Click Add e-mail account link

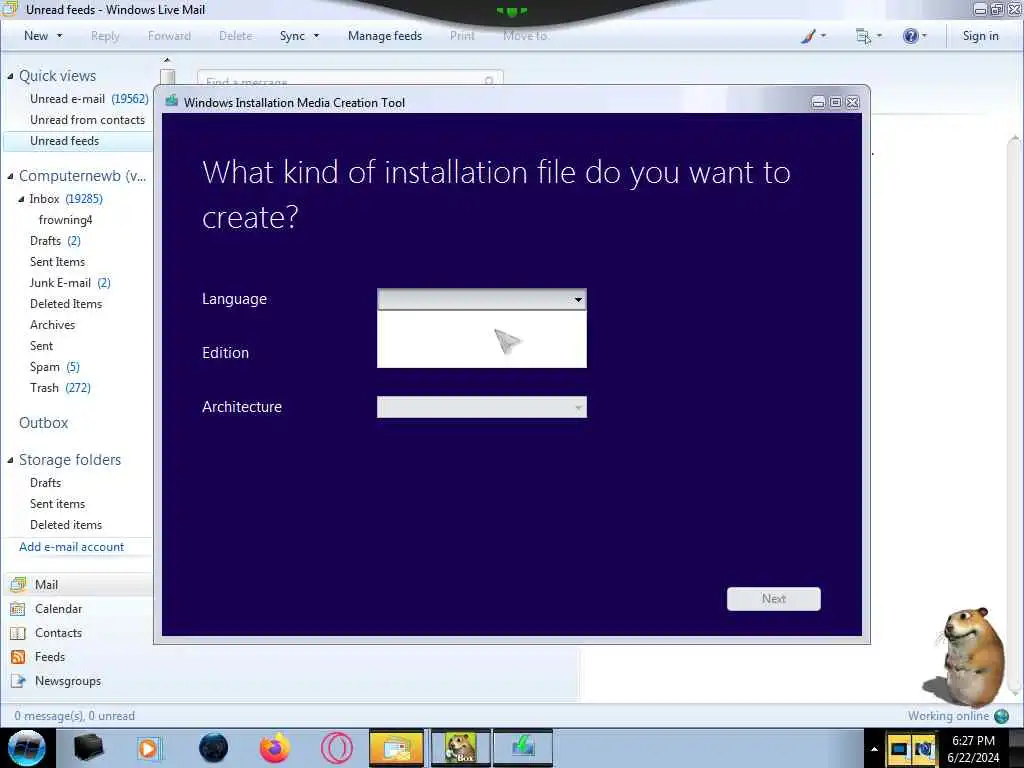(x=71, y=547)
